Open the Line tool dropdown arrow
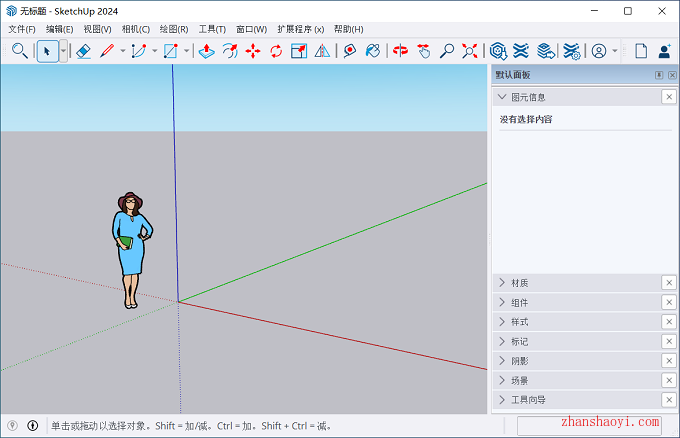The image size is (680, 438). [x=123, y=51]
